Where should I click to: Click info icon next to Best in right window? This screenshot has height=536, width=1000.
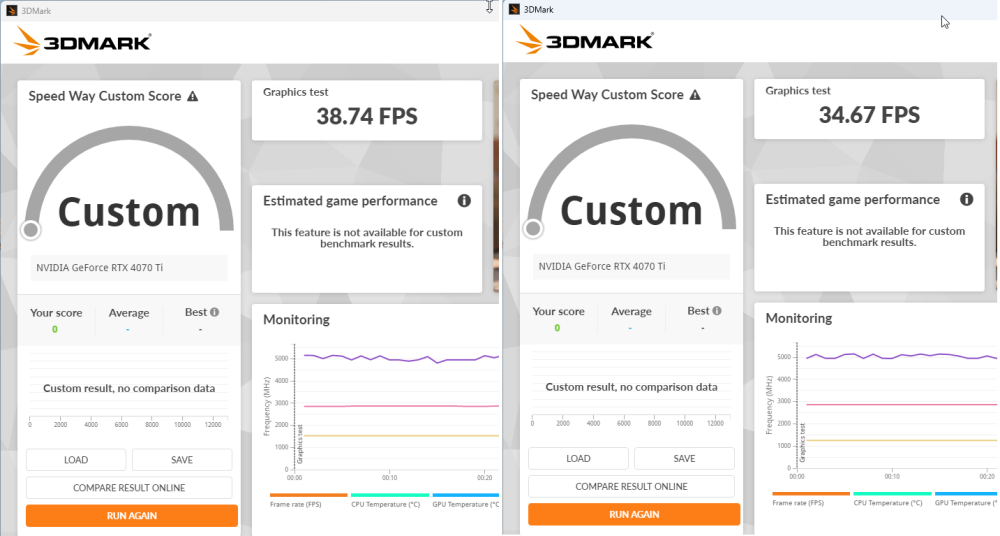717,311
